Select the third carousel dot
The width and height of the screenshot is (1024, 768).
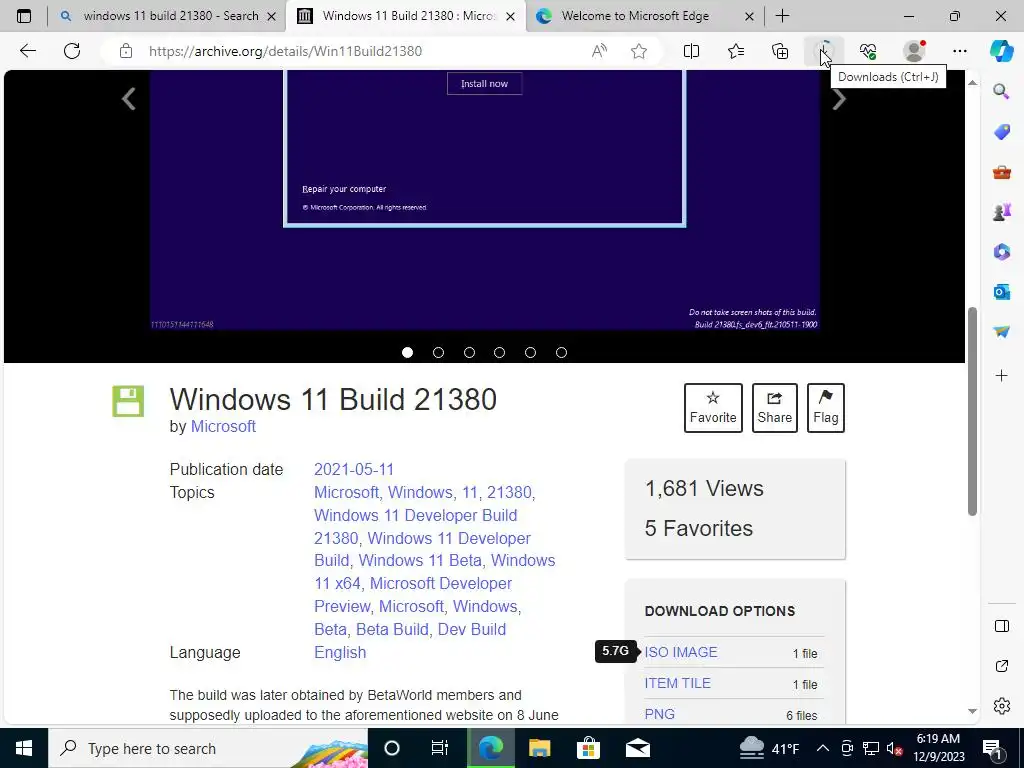(469, 353)
